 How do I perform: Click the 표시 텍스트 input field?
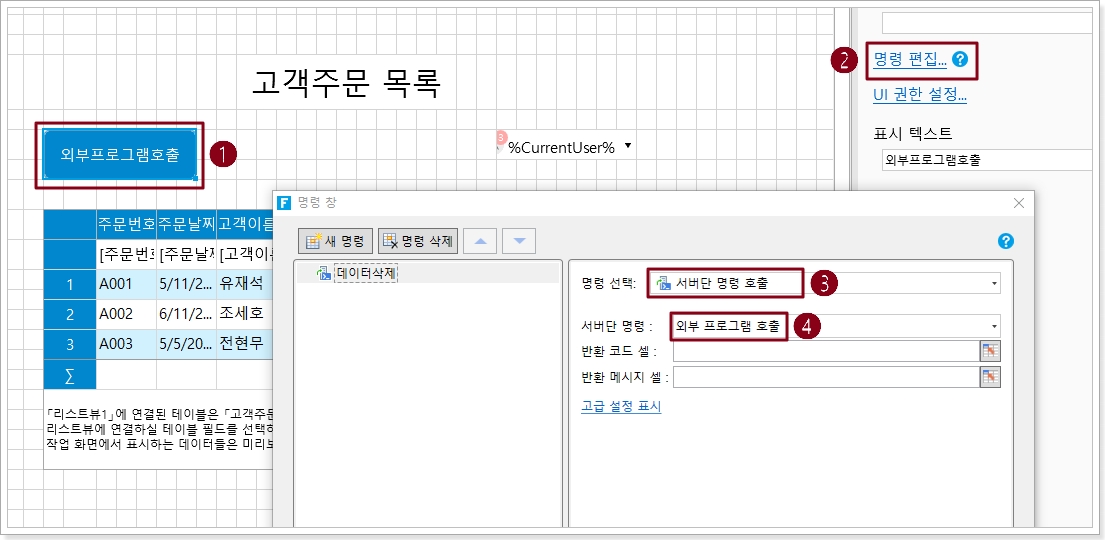point(985,160)
